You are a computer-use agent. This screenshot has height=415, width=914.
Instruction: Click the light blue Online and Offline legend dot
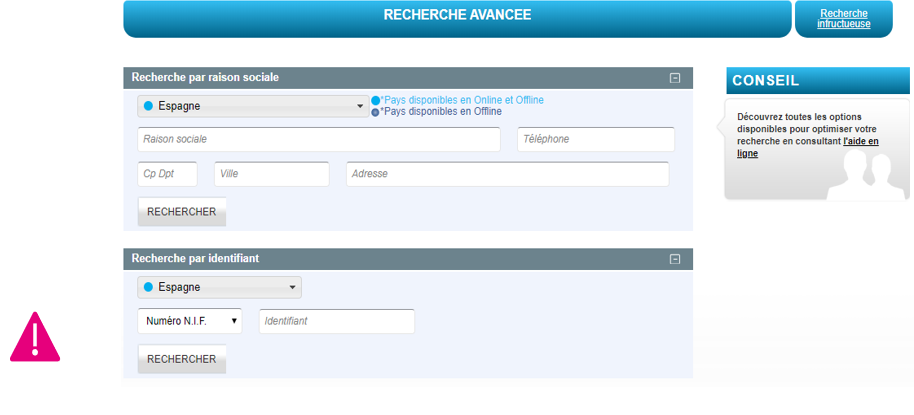coord(376,101)
